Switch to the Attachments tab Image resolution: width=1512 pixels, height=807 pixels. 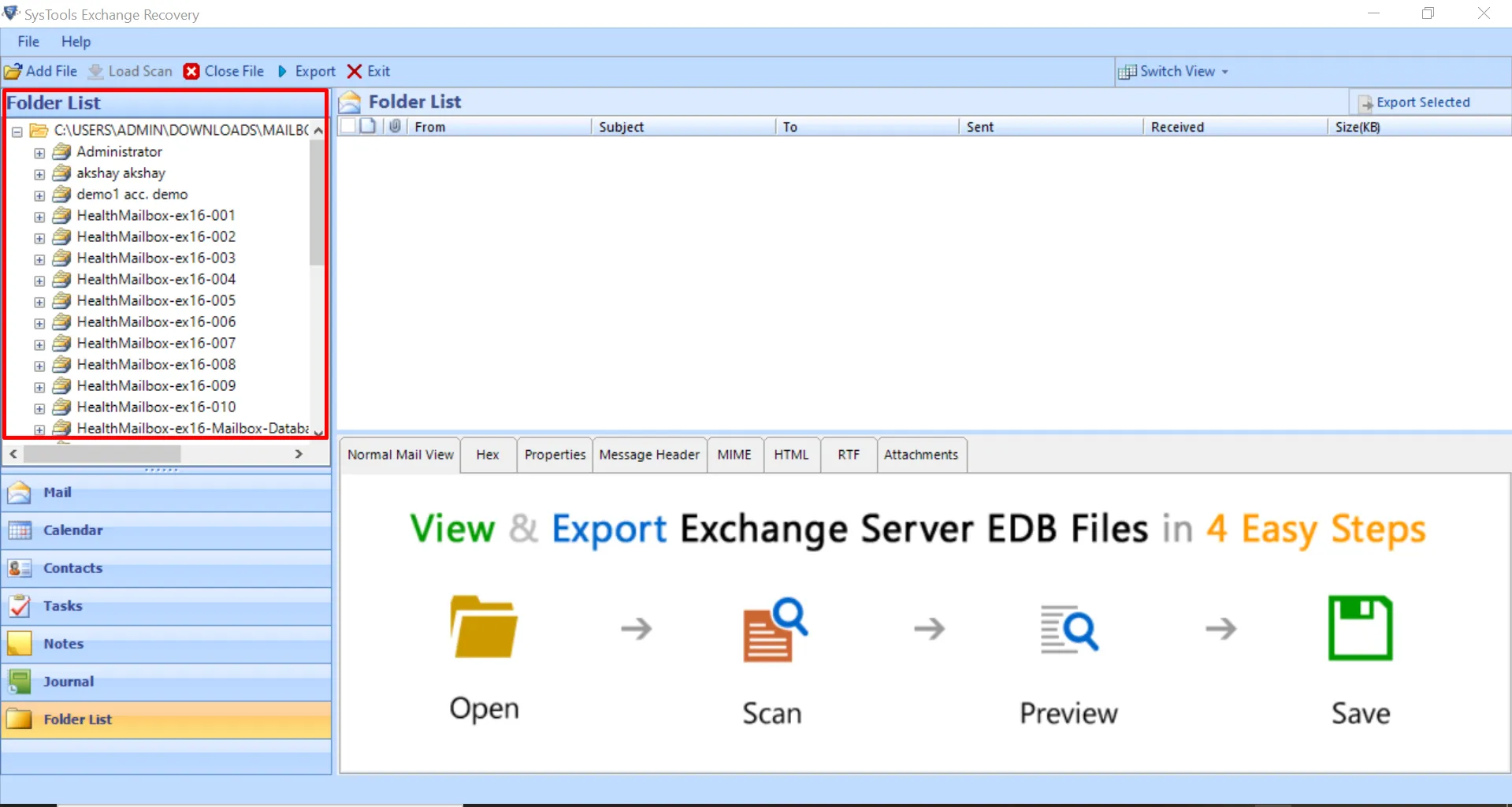click(x=921, y=455)
